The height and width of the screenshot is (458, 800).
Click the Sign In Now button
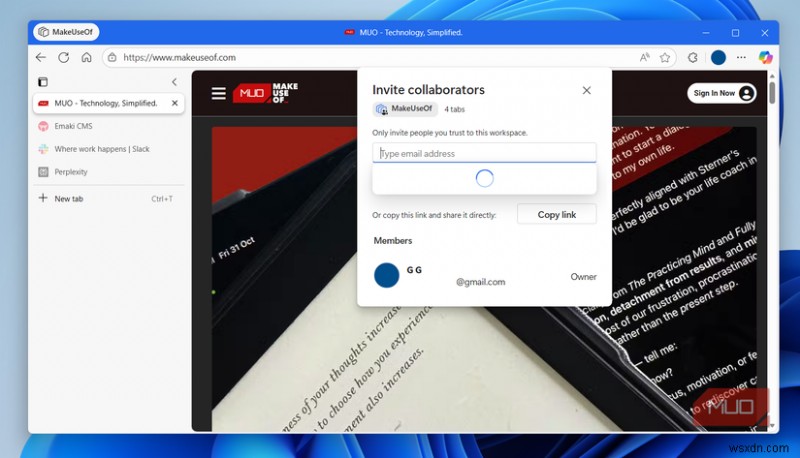pos(721,93)
